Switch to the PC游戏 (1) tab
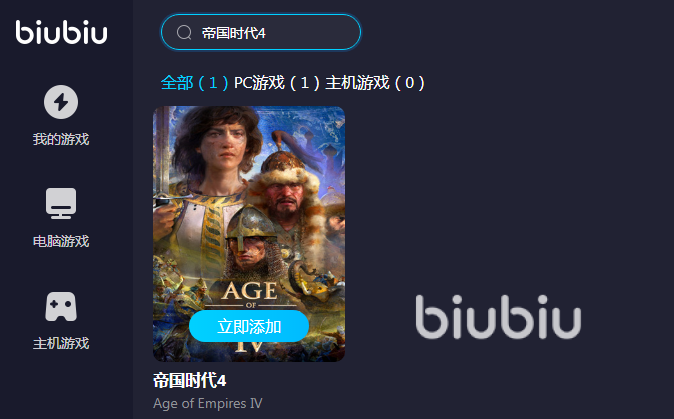Viewport: 674px width, 419px height. 277,83
